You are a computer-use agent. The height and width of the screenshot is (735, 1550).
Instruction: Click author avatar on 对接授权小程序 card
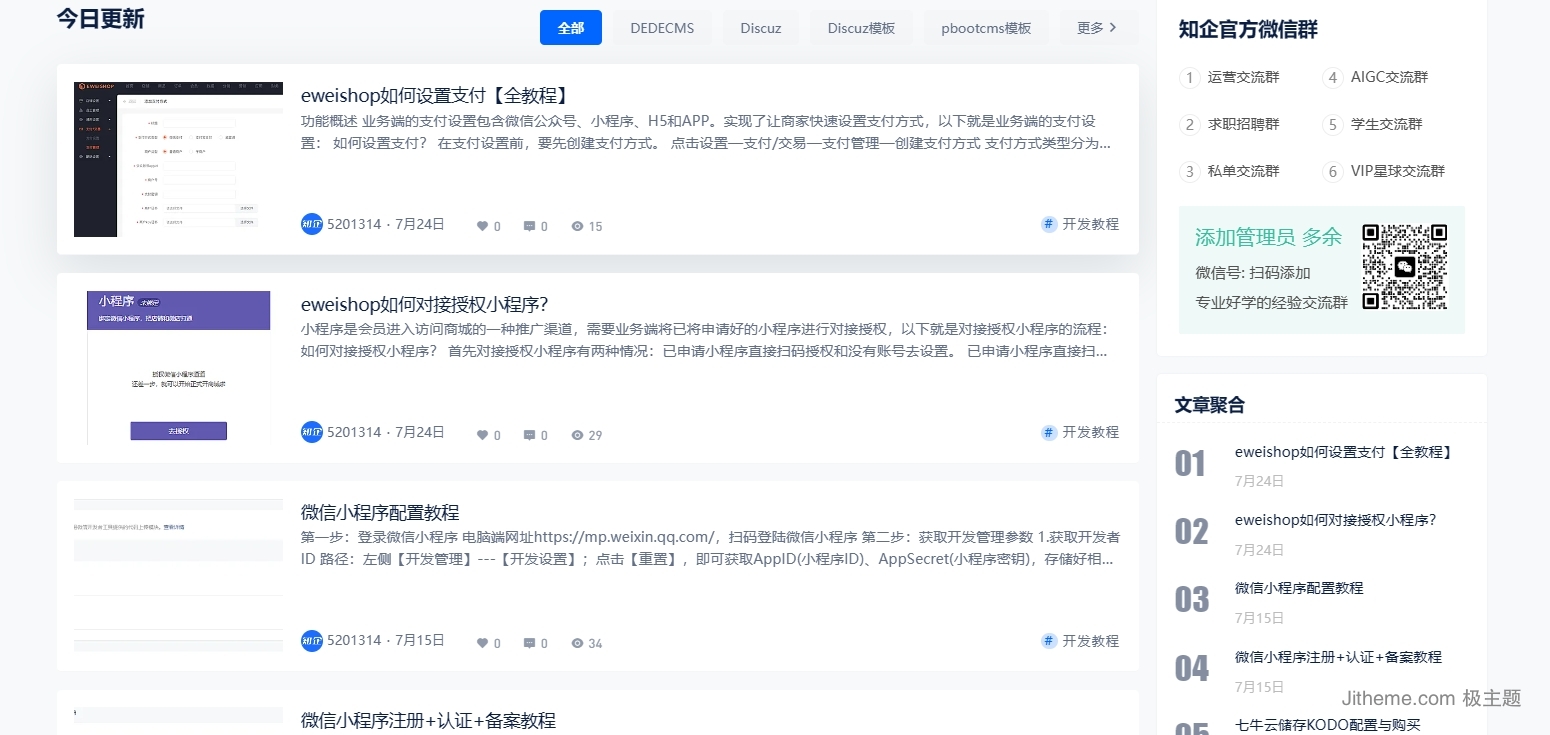312,432
